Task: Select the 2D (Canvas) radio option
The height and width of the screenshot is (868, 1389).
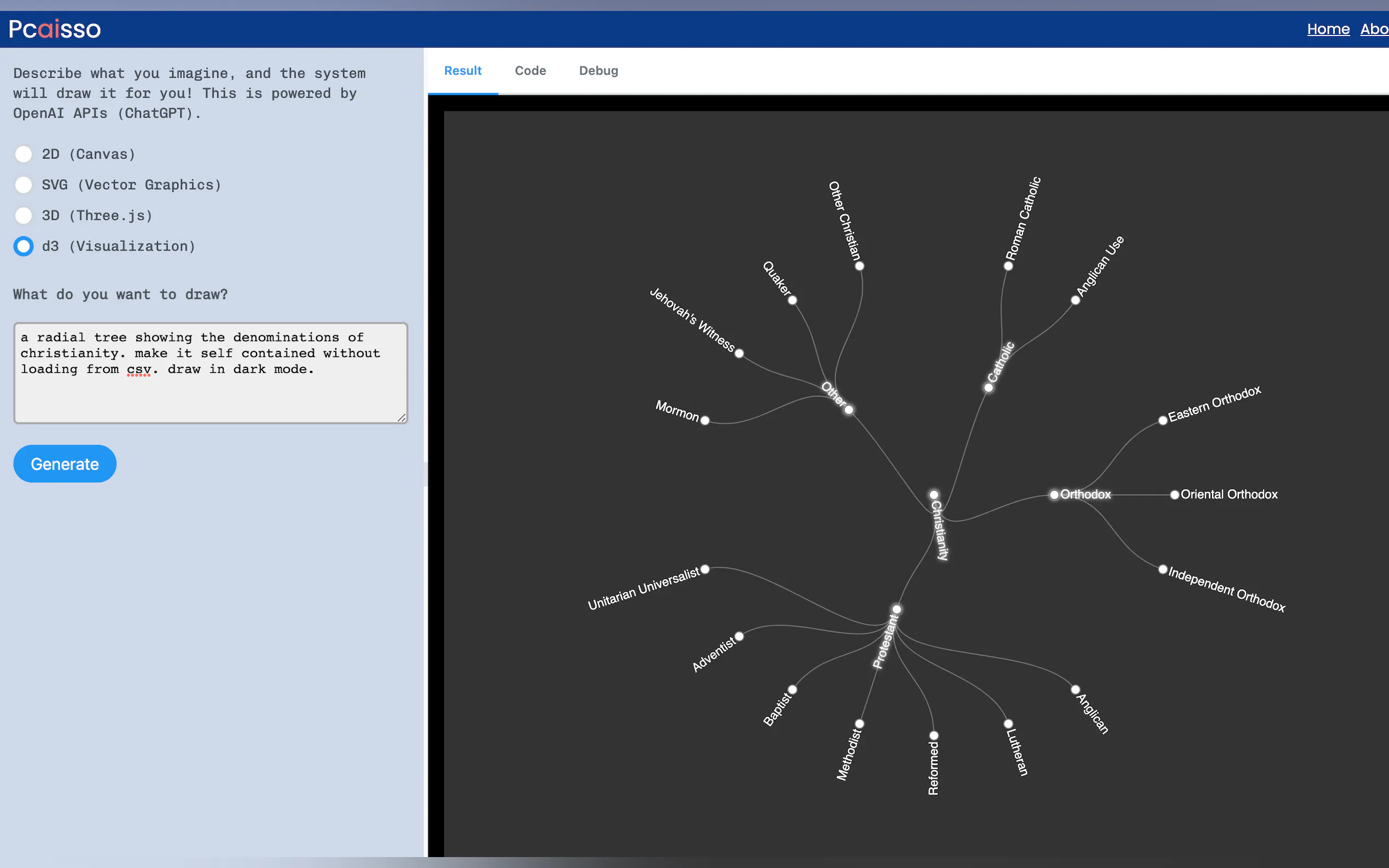Action: click(x=24, y=154)
